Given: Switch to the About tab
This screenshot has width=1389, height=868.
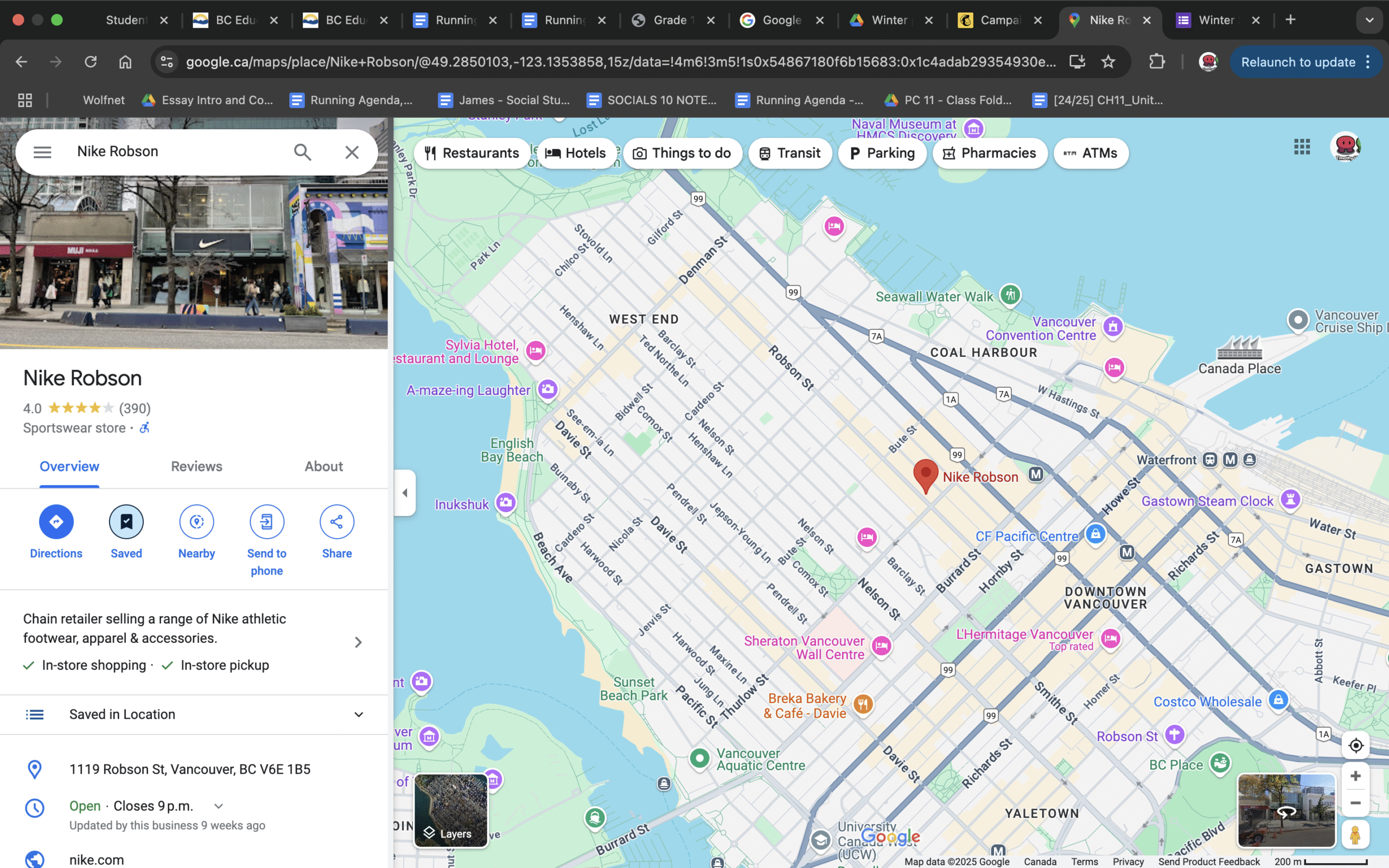Looking at the screenshot, I should [x=324, y=466].
